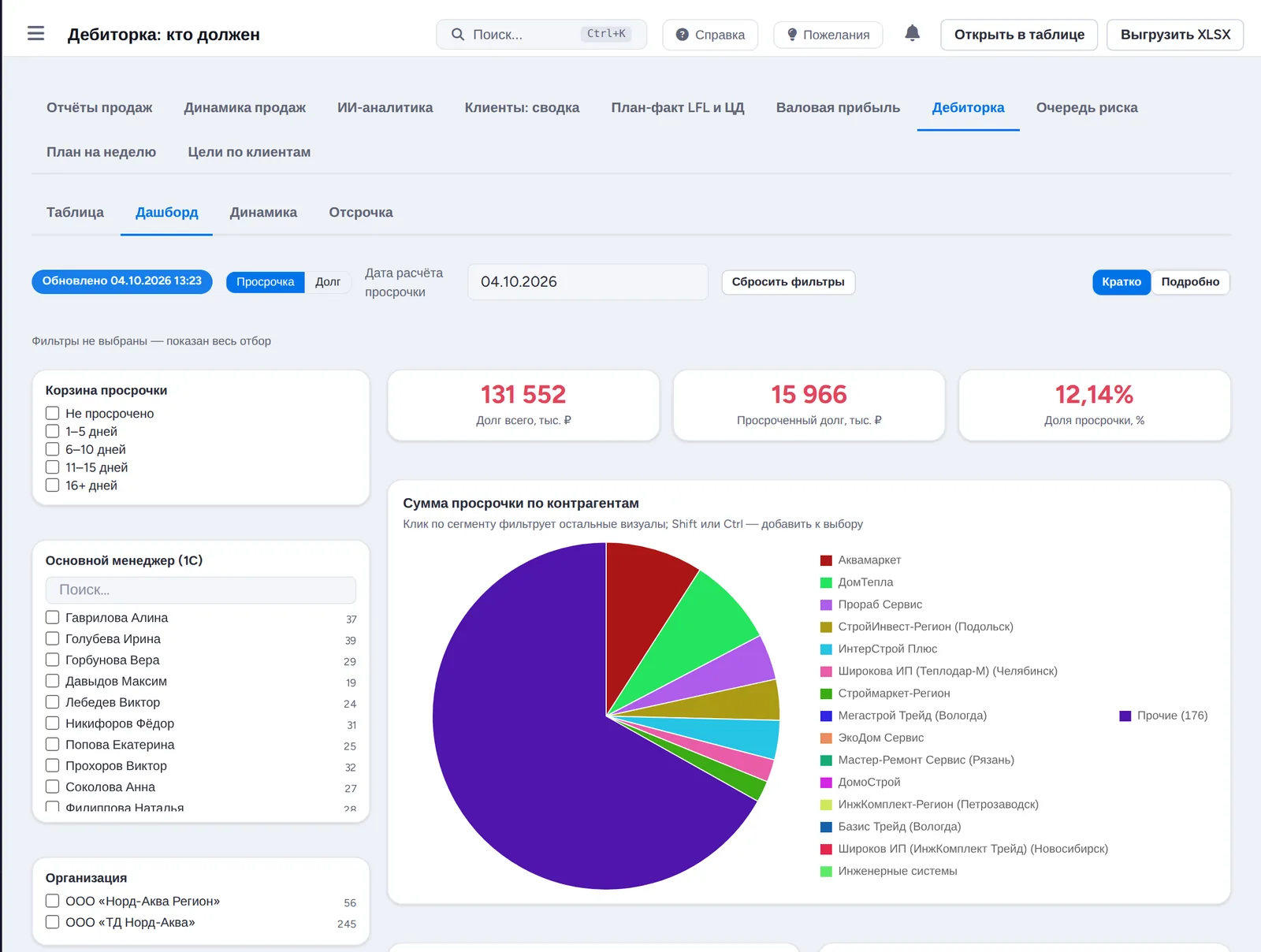Screen dimensions: 1261x952
Task: Click the question mark icon in Справка
Action: click(683, 35)
